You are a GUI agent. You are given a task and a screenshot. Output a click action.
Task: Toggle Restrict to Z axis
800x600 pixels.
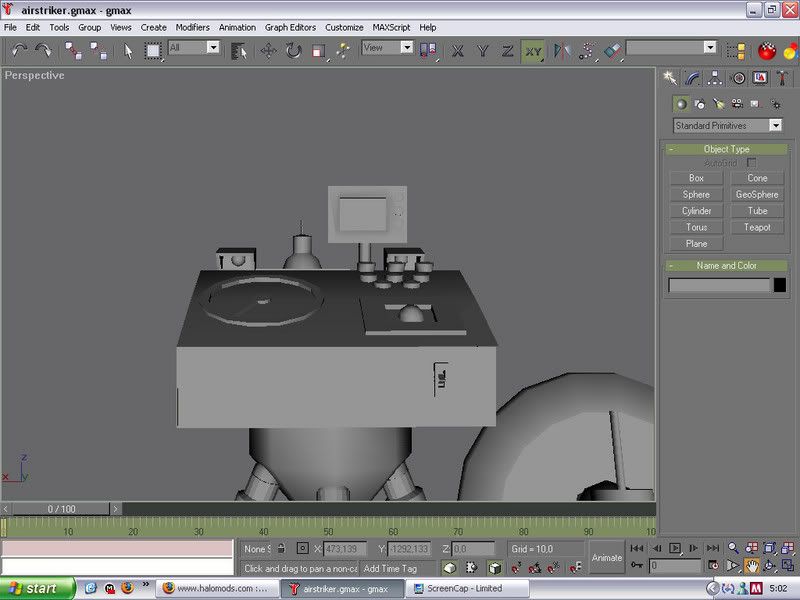[507, 51]
